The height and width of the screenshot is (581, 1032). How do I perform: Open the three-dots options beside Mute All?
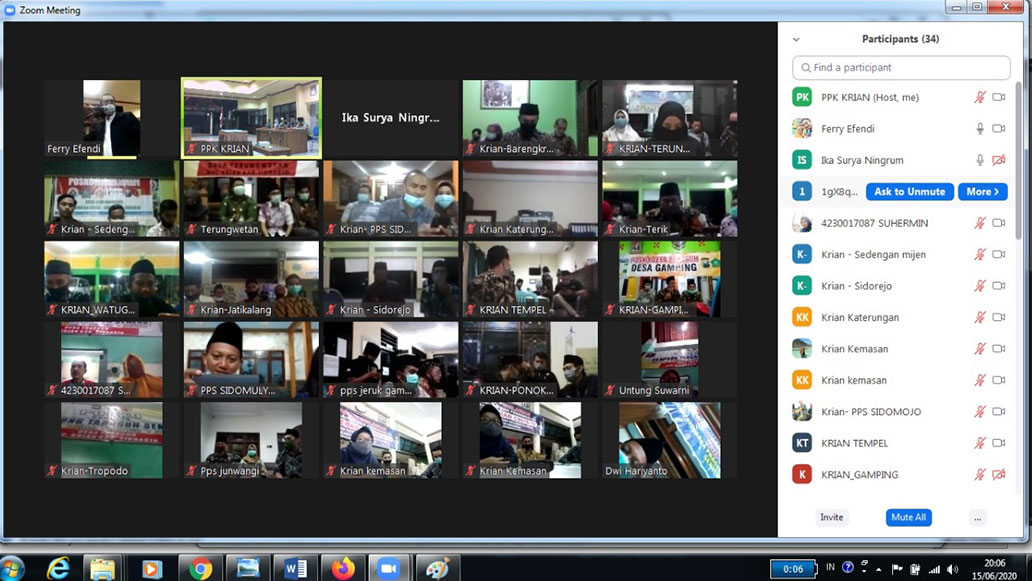point(977,517)
